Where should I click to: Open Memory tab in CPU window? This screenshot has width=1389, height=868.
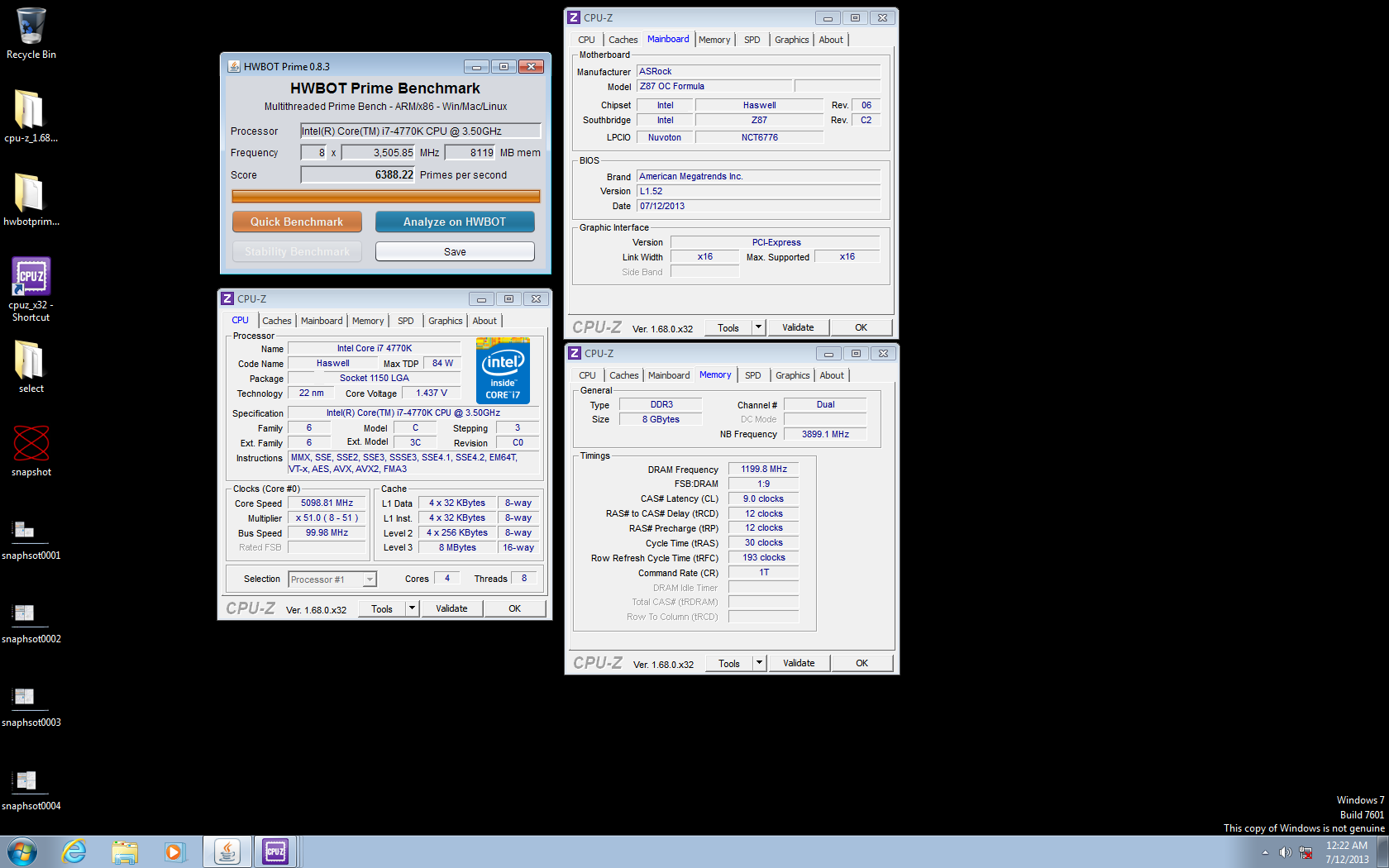[x=368, y=321]
